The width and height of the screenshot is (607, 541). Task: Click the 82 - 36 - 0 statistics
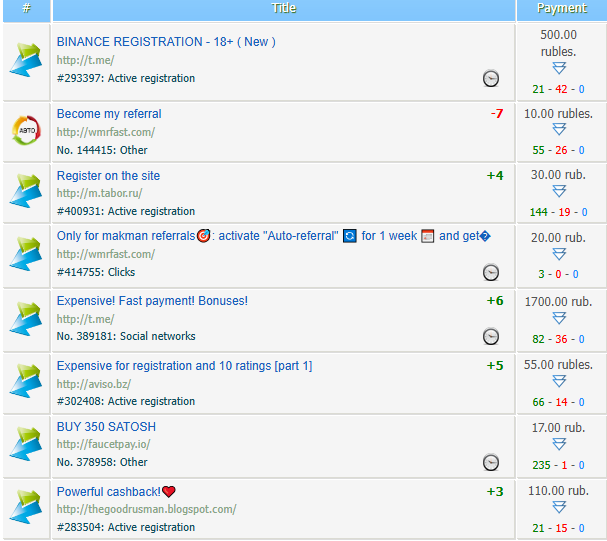click(558, 339)
